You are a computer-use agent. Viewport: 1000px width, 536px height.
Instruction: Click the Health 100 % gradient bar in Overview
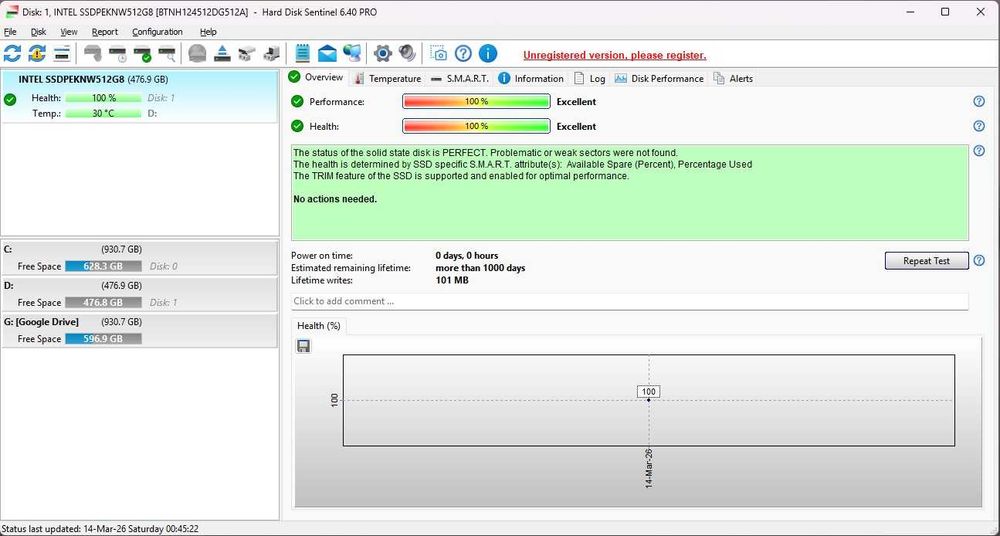click(476, 126)
